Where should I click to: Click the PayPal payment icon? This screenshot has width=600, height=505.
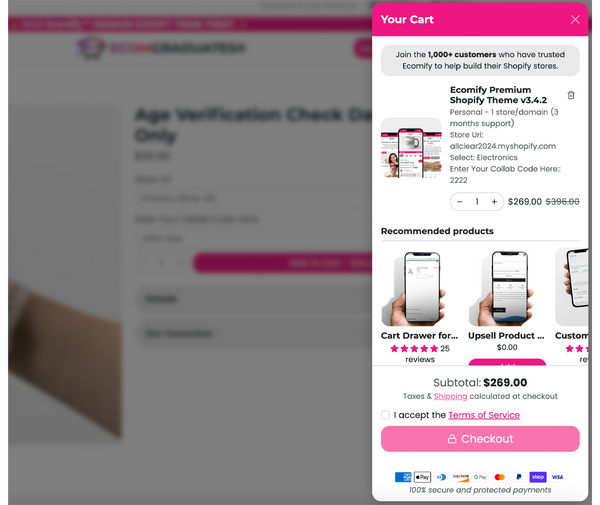(518, 477)
